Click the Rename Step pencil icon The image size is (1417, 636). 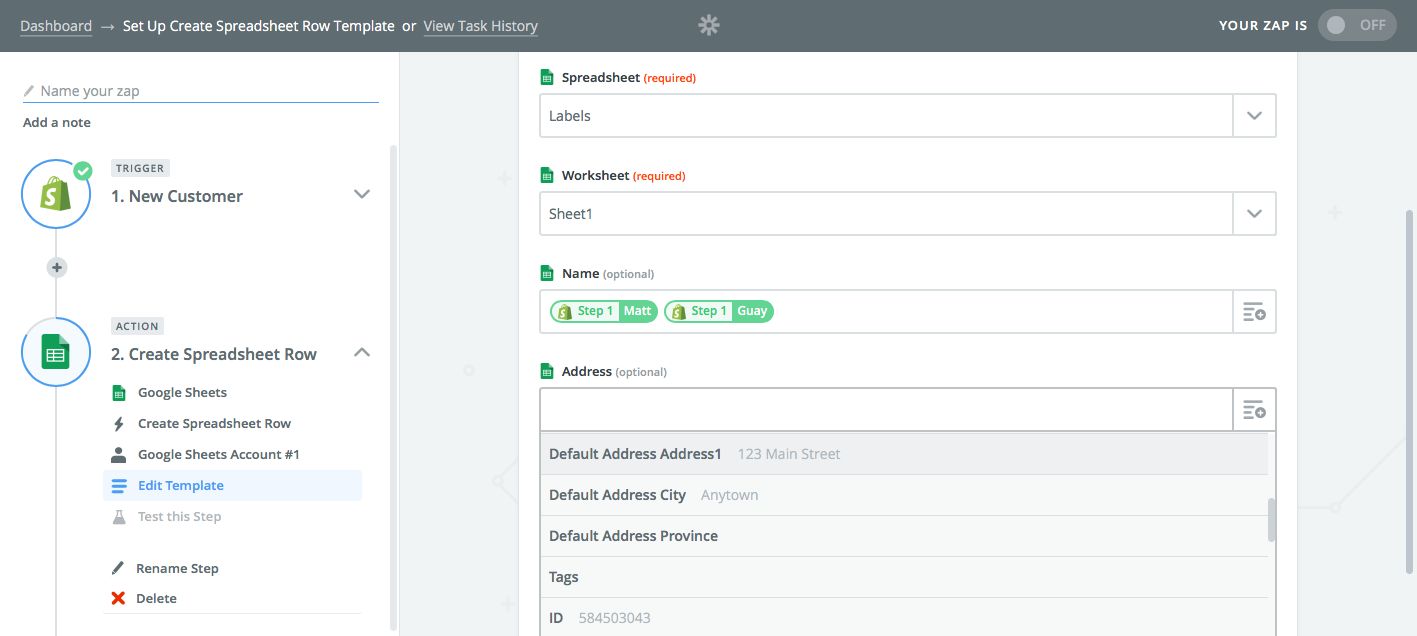[118, 568]
